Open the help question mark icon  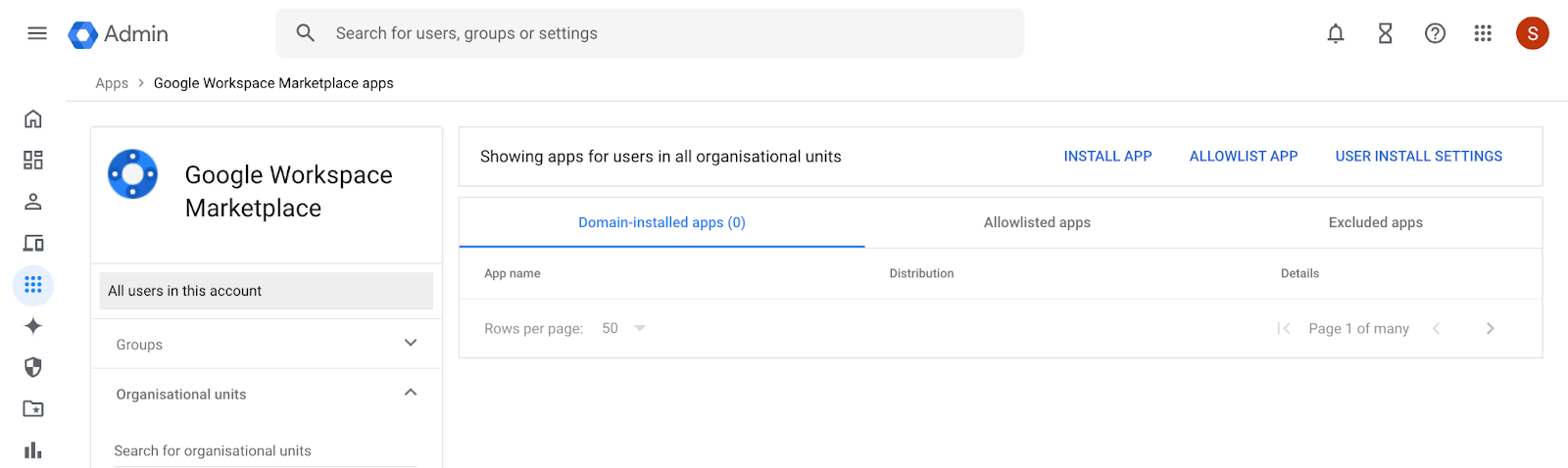pyautogui.click(x=1435, y=33)
